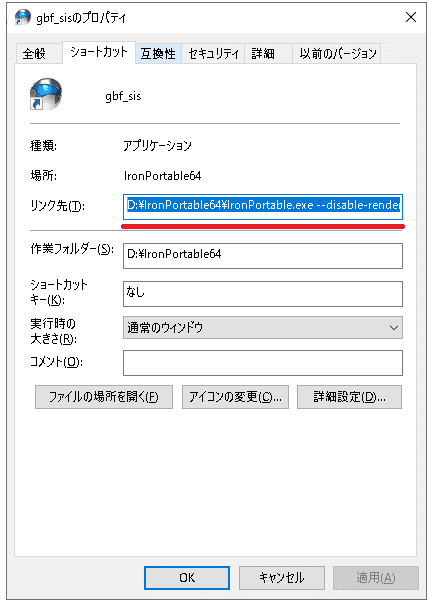This screenshot has width=434, height=606.
Task: Confirm with the OK button
Action: coord(187,578)
